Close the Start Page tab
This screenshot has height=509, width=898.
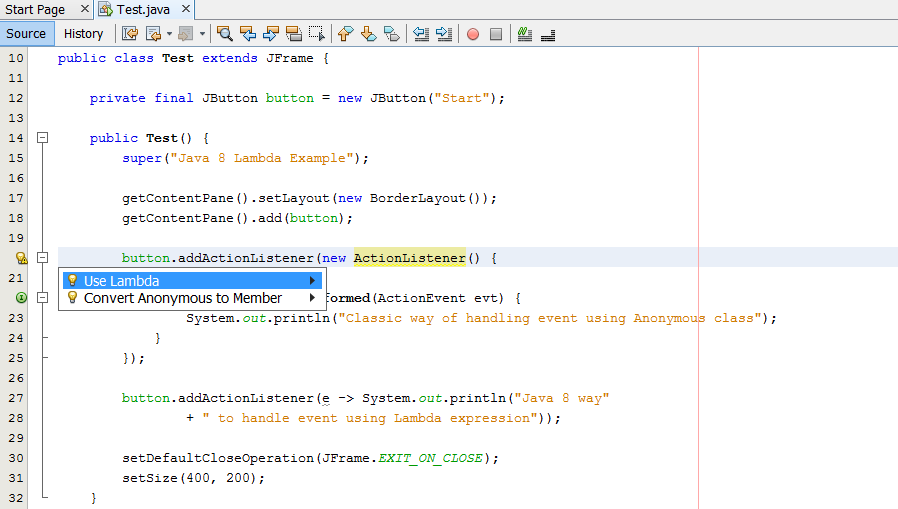pyautogui.click(x=85, y=9)
